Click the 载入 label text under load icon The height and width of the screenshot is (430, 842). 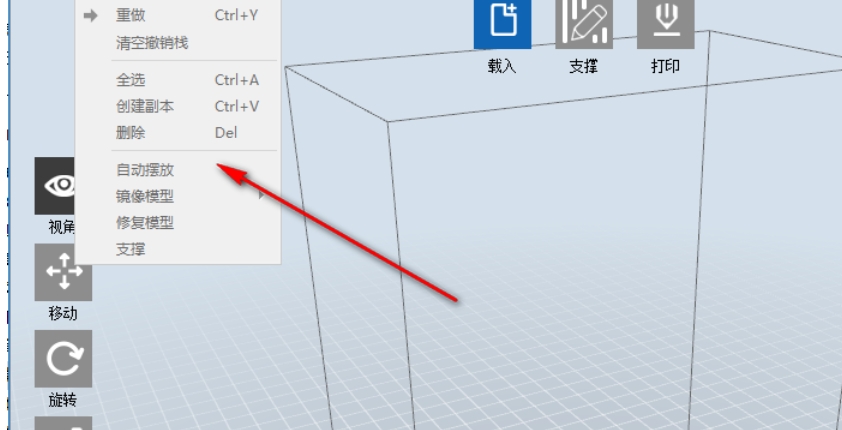click(502, 66)
